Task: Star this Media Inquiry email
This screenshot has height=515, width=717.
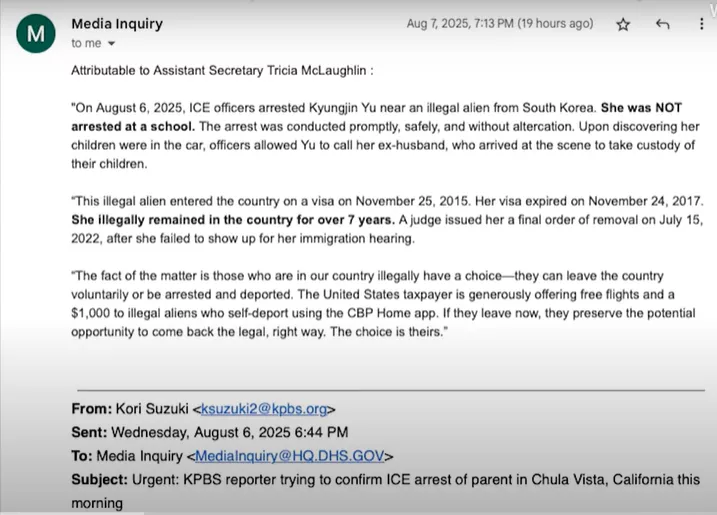Action: [623, 24]
